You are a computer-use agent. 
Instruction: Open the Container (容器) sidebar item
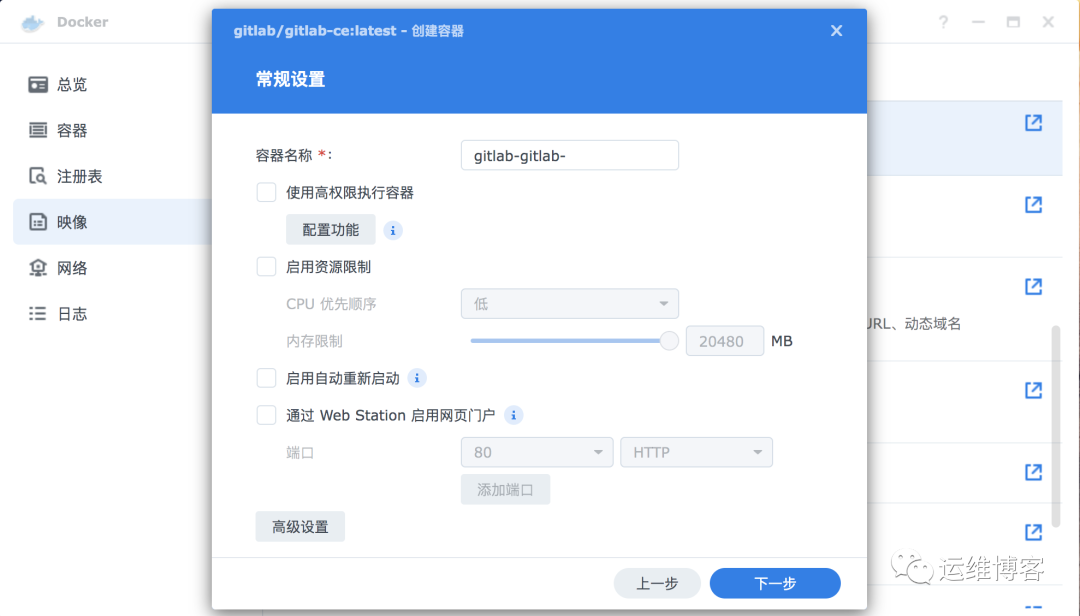(110, 130)
